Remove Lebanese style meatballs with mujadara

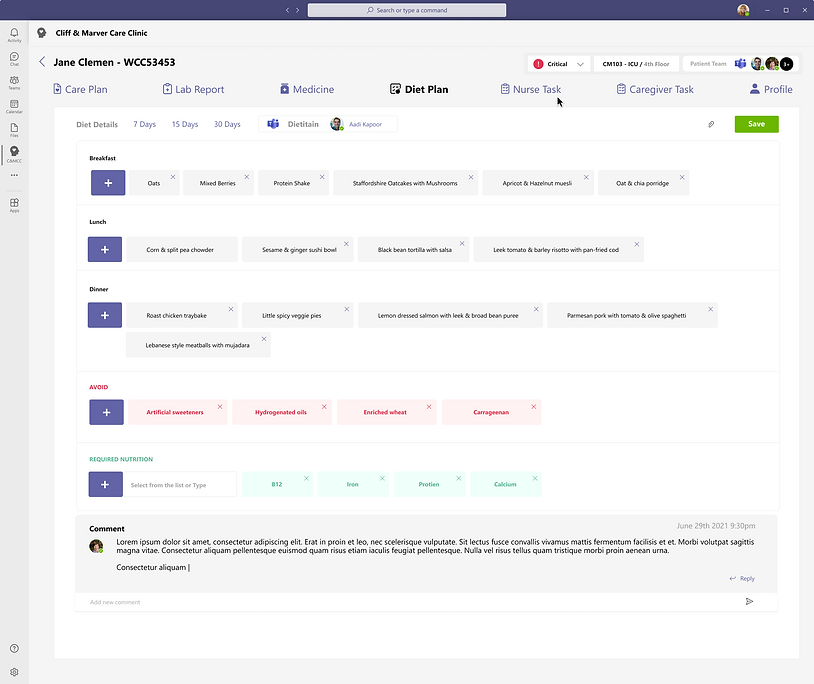pyautogui.click(x=264, y=338)
